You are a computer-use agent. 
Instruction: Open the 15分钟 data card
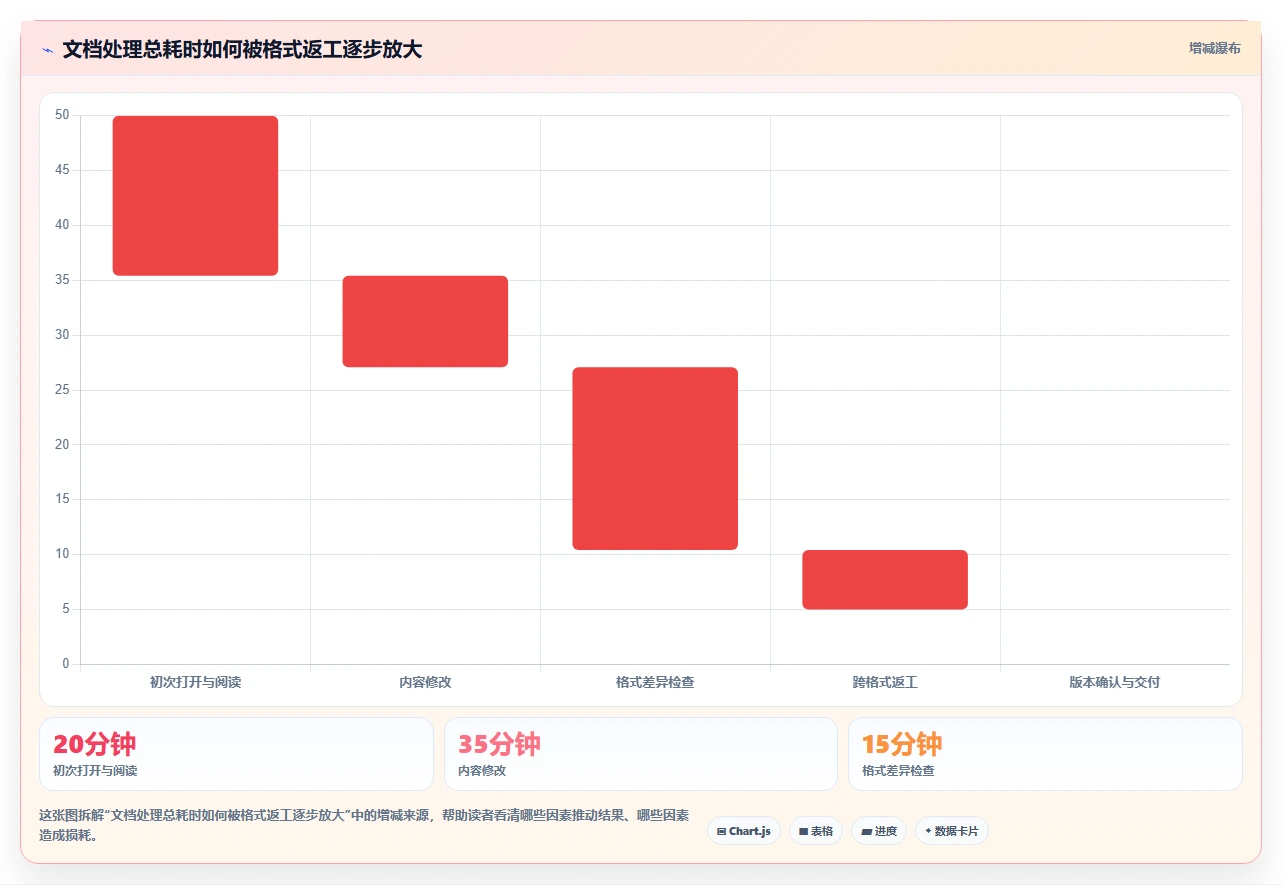[1045, 754]
